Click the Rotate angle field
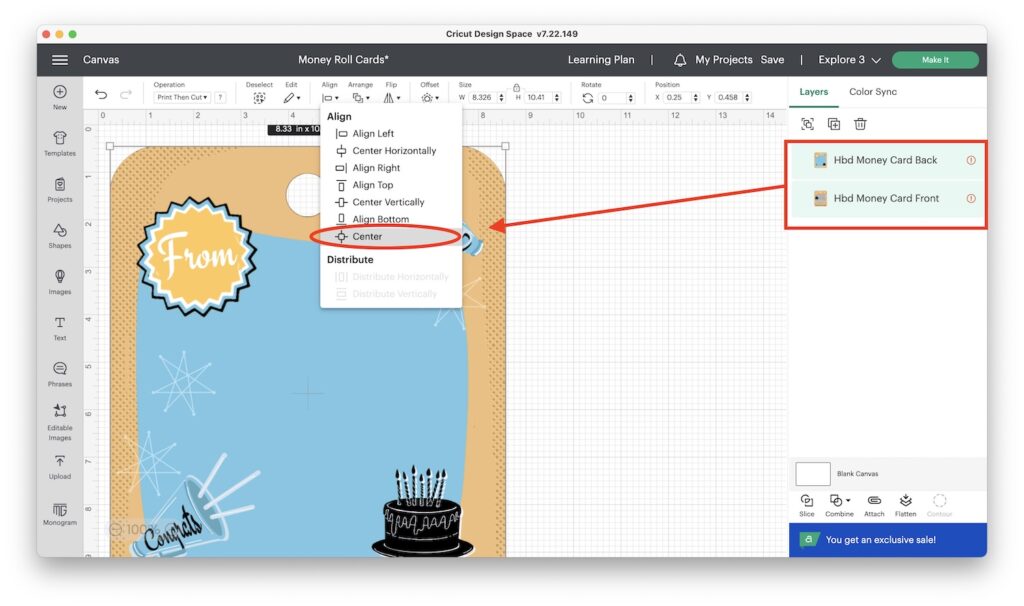1024x606 pixels. 612,98
